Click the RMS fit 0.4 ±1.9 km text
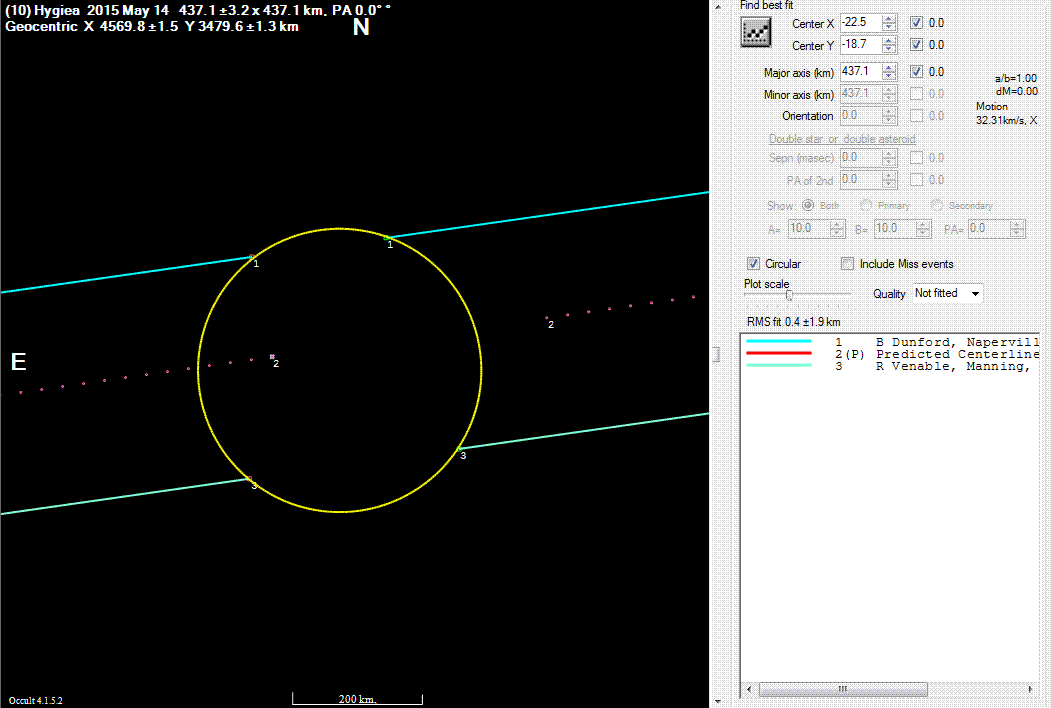 coord(794,322)
